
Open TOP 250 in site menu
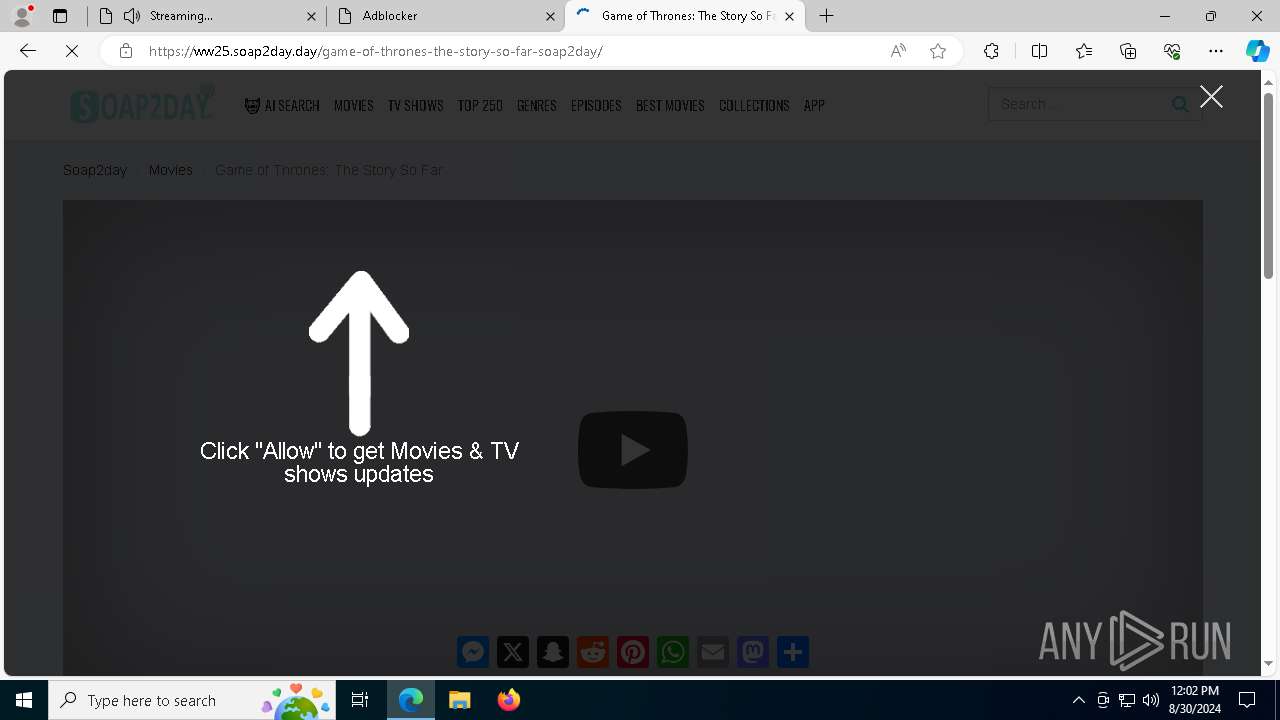tap(480, 105)
